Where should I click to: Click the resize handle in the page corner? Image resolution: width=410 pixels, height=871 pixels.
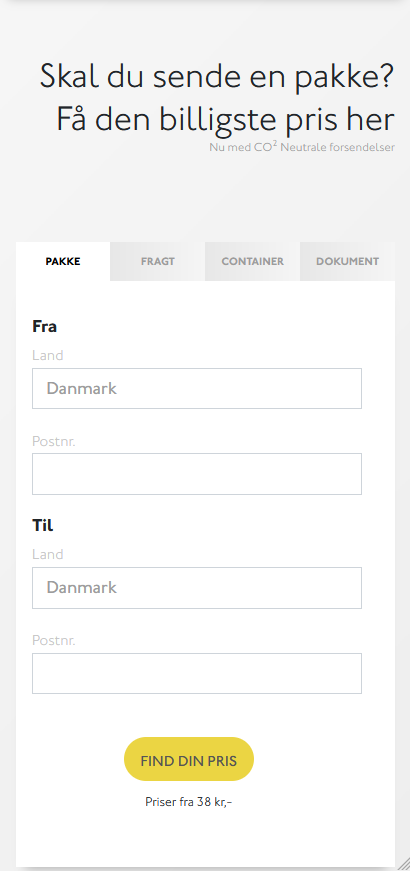[403, 863]
